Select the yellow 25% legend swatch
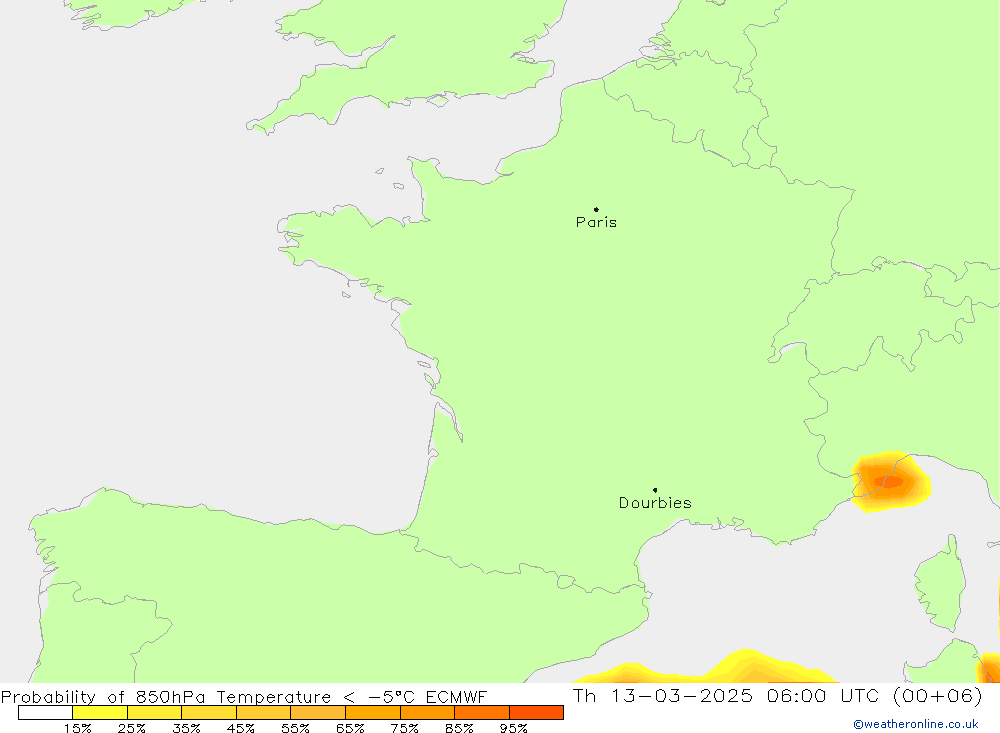This screenshot has height=733, width=1000. point(154,713)
